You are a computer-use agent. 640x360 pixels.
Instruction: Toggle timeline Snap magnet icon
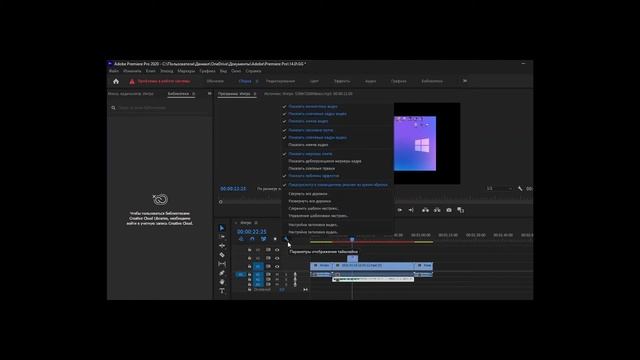[252, 239]
